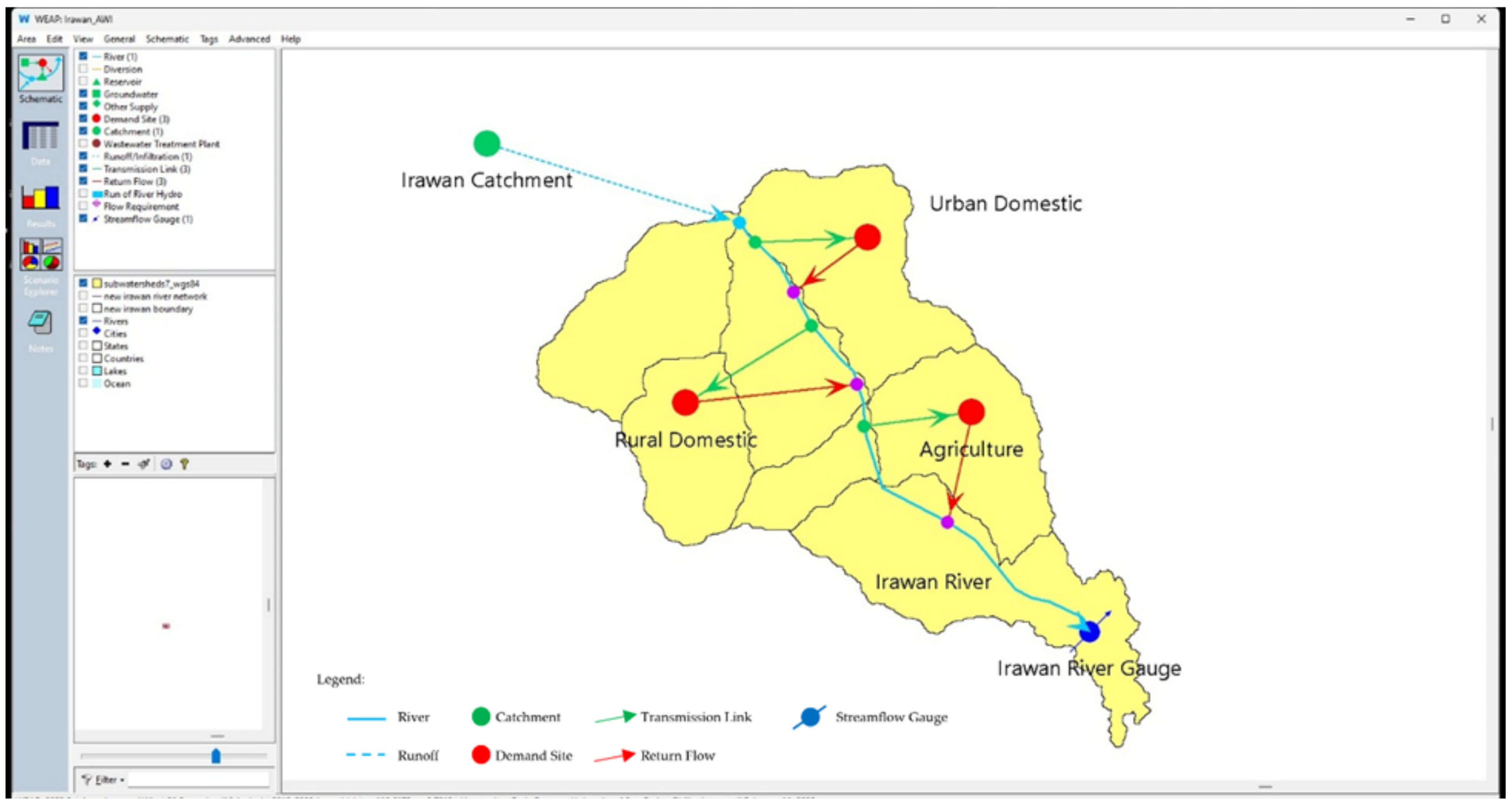The image size is (1512, 810).
Task: Click the remove tag minus icon
Action: pos(125,464)
